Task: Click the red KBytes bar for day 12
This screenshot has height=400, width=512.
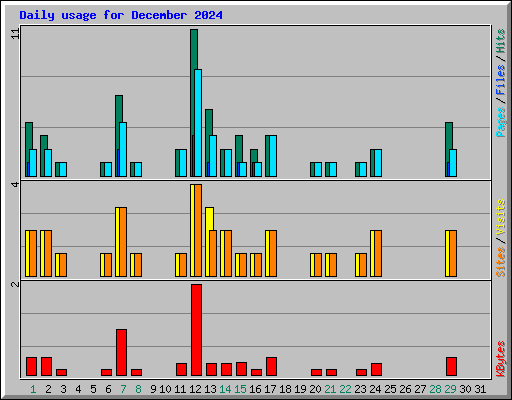Action: [x=196, y=330]
